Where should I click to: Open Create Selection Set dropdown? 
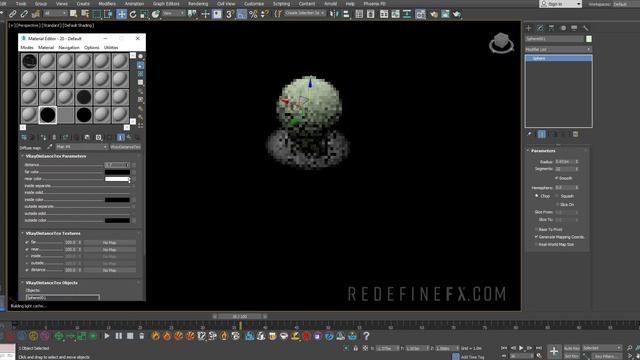coord(305,13)
